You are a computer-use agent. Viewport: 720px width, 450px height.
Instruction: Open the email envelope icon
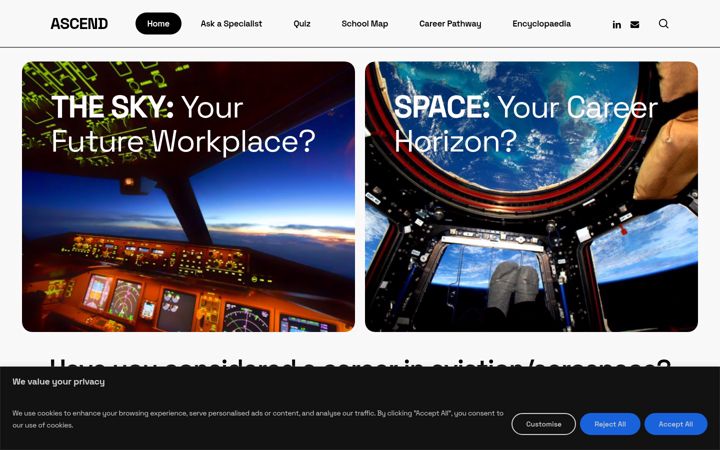[x=635, y=24]
